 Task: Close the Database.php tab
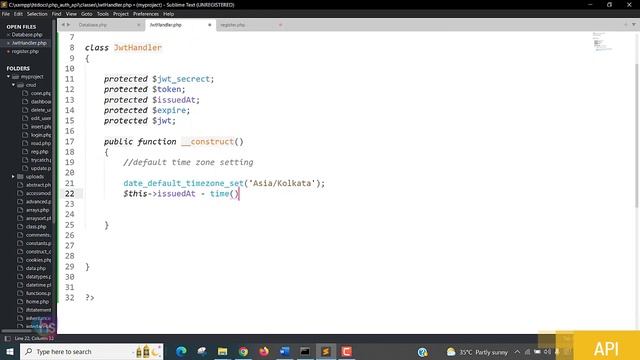(139, 25)
